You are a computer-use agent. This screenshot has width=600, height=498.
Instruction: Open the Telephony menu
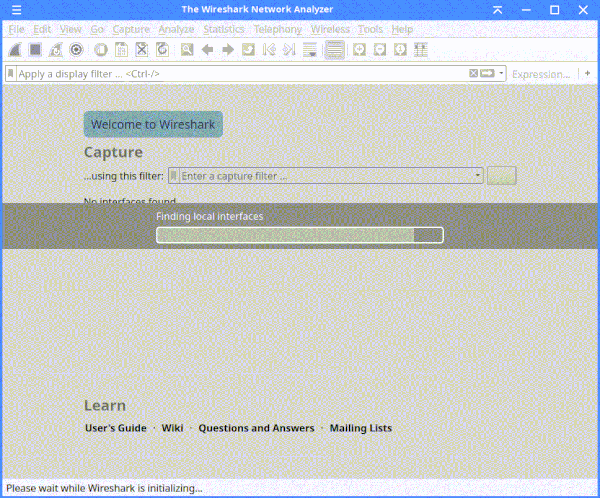[278, 29]
